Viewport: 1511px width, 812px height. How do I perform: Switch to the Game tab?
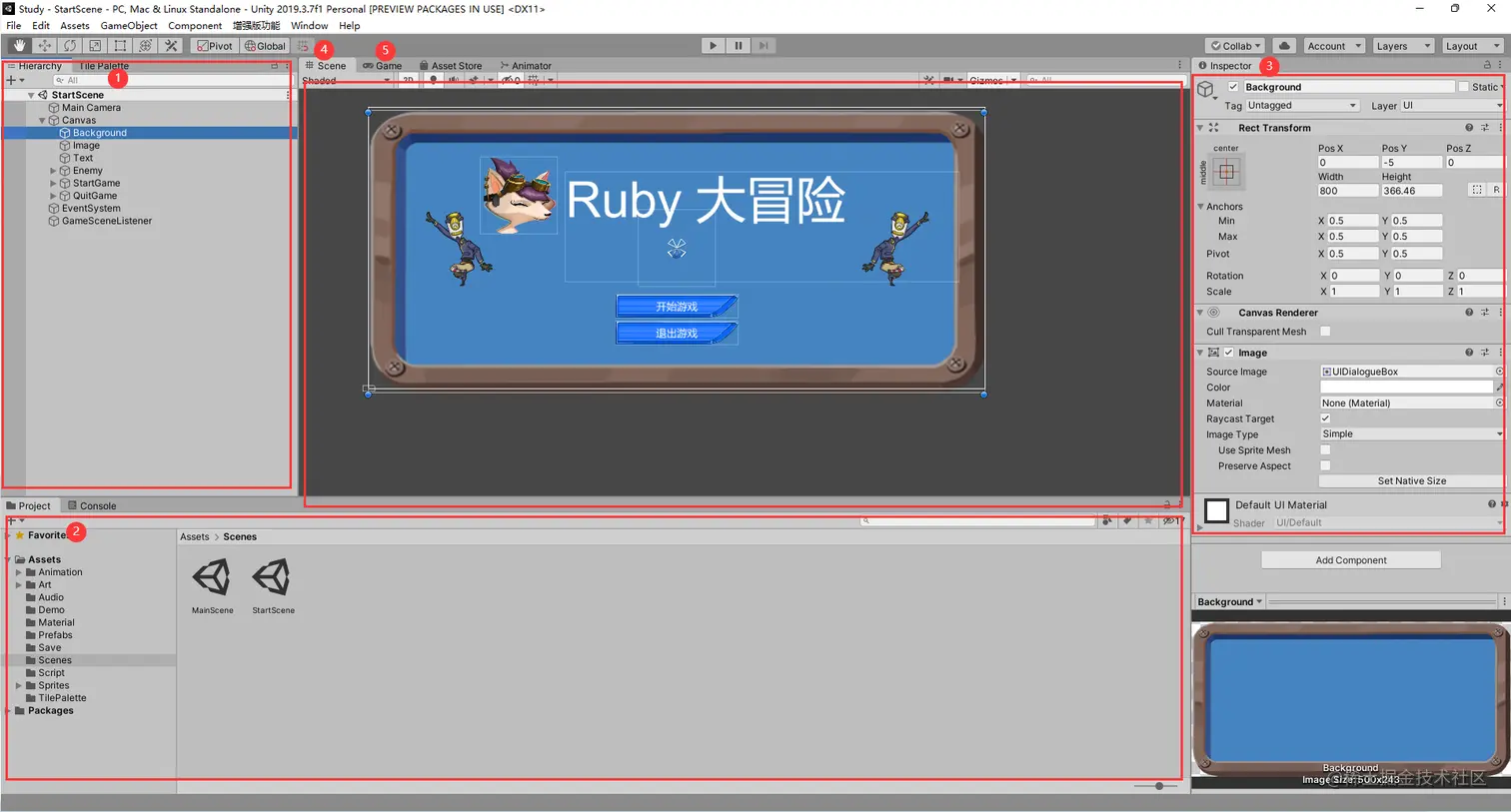pyautogui.click(x=383, y=66)
